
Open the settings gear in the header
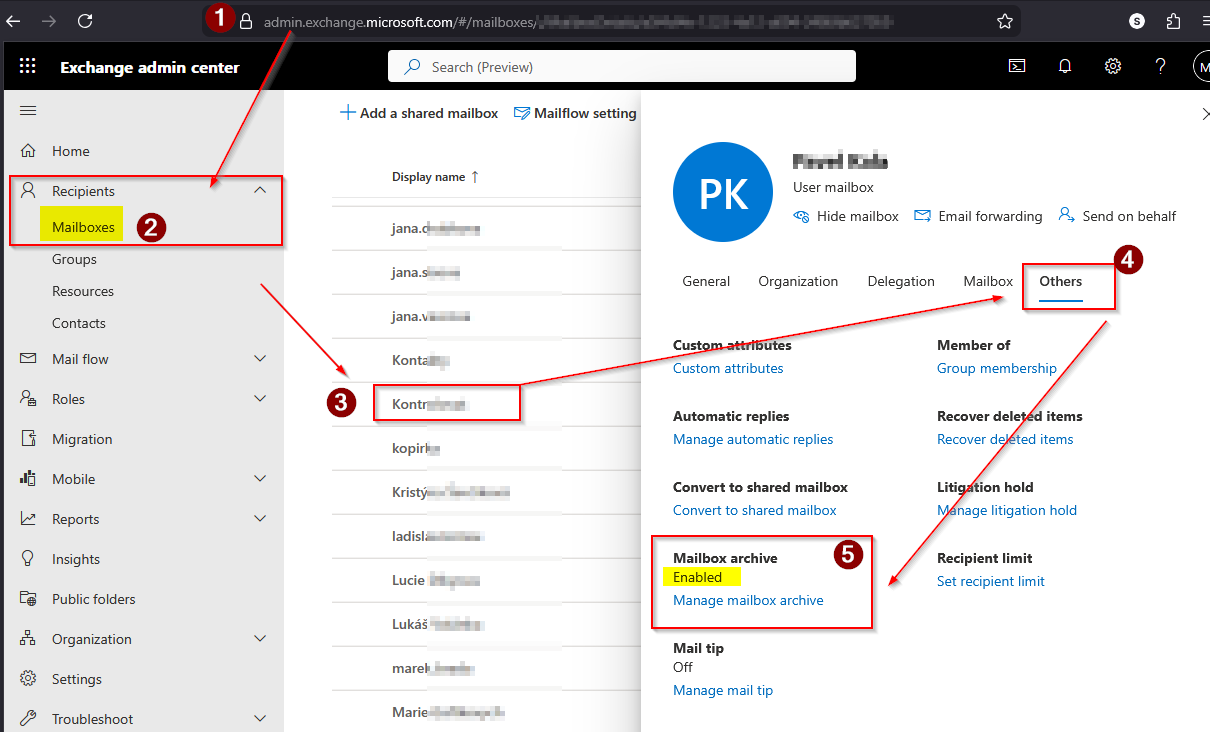pos(1113,67)
